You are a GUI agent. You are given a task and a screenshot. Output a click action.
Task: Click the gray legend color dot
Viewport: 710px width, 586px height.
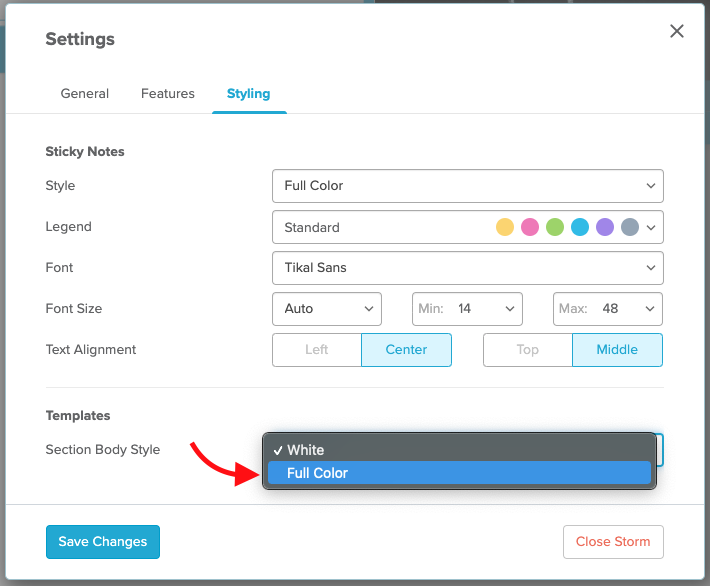[630, 227]
